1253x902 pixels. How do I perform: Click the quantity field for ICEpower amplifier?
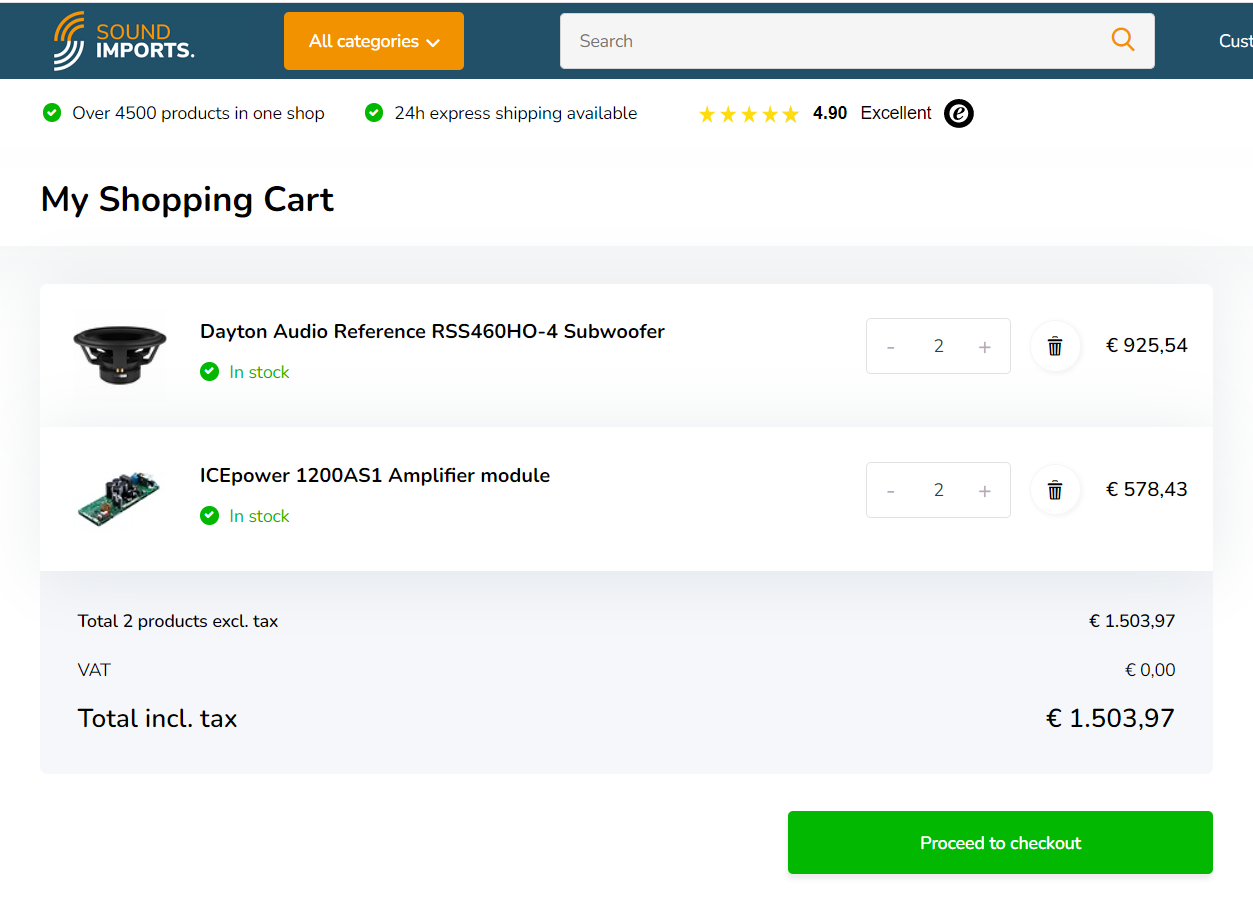pos(938,490)
